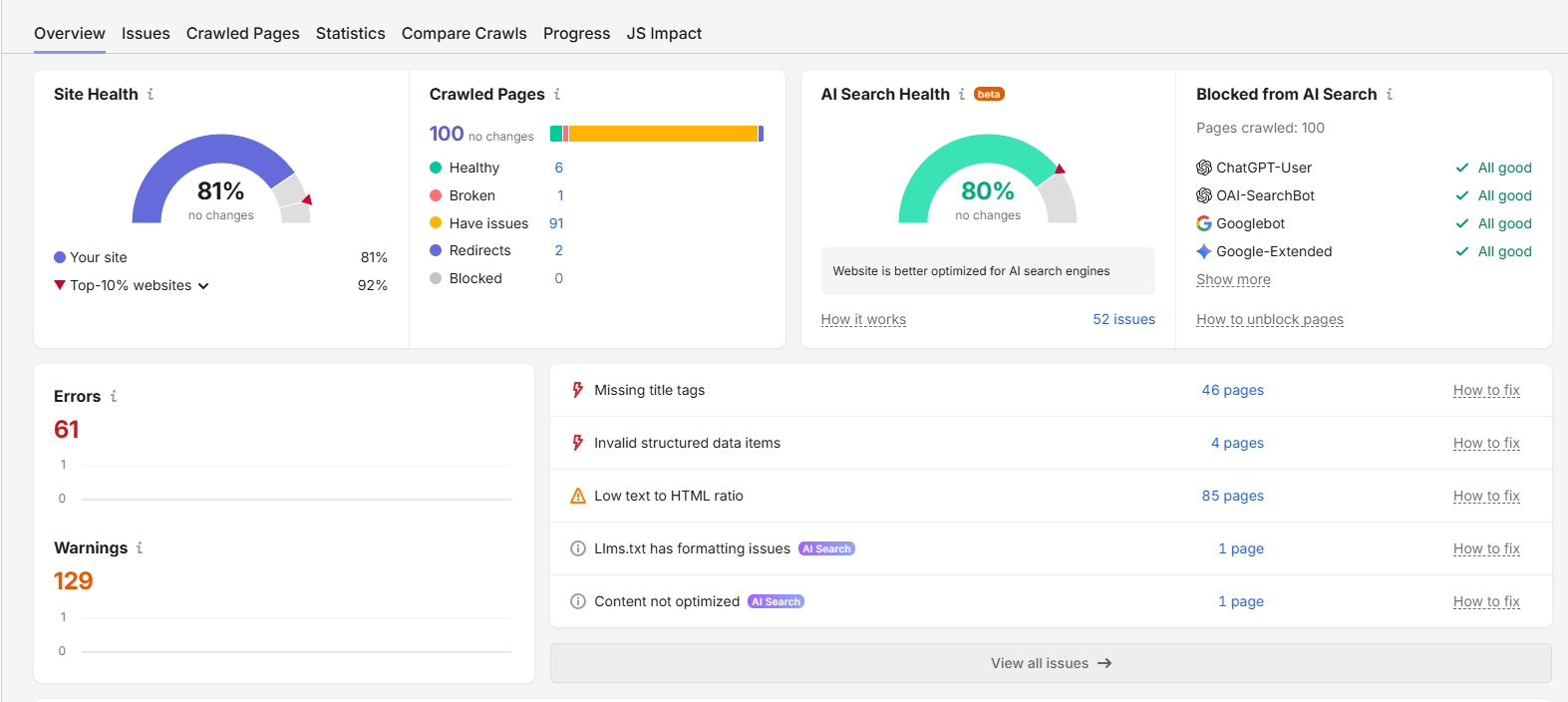Click Llms.txt formatting issues notice icon
Image resolution: width=1568 pixels, height=702 pixels.
click(x=578, y=548)
